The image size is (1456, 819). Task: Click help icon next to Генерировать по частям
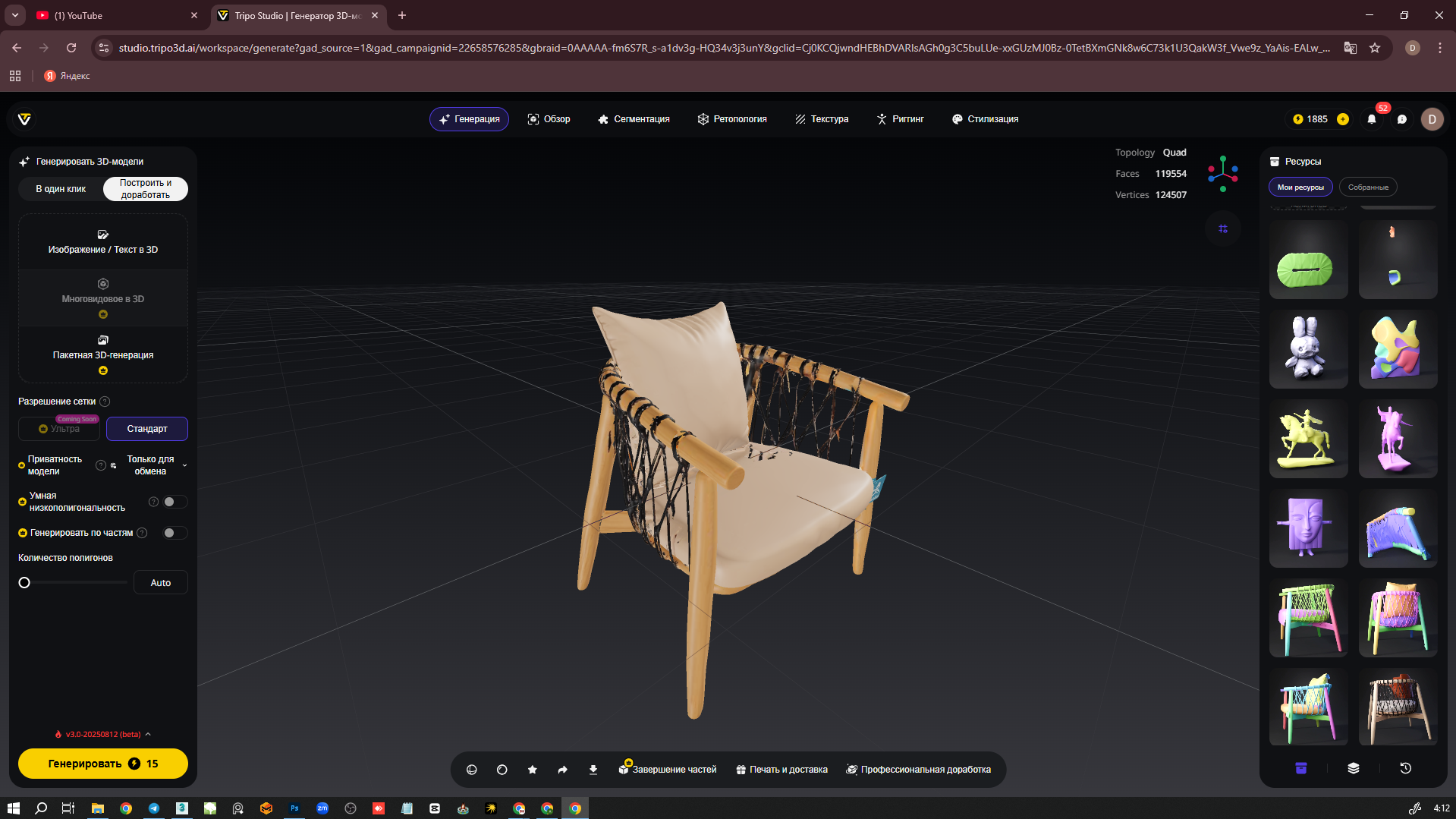point(142,533)
